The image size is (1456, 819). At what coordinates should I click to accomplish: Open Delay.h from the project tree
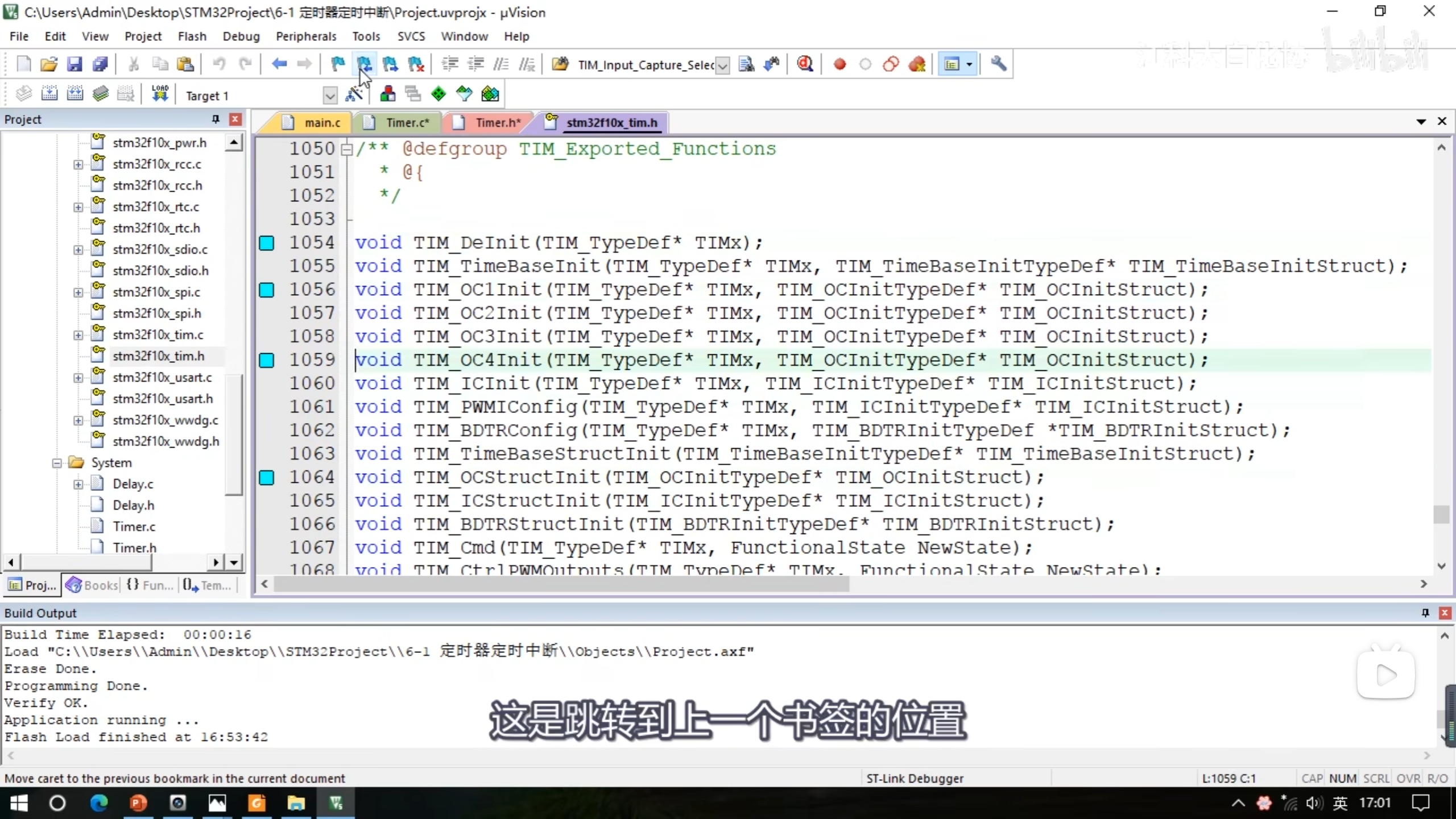coord(133,506)
